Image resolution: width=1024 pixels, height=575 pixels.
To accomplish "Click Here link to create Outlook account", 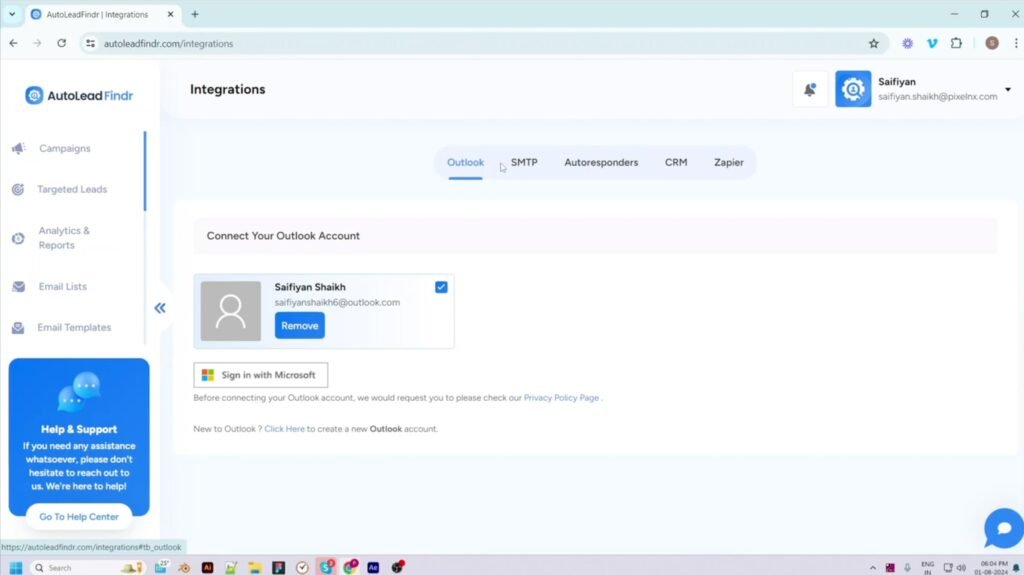I will coord(284,429).
